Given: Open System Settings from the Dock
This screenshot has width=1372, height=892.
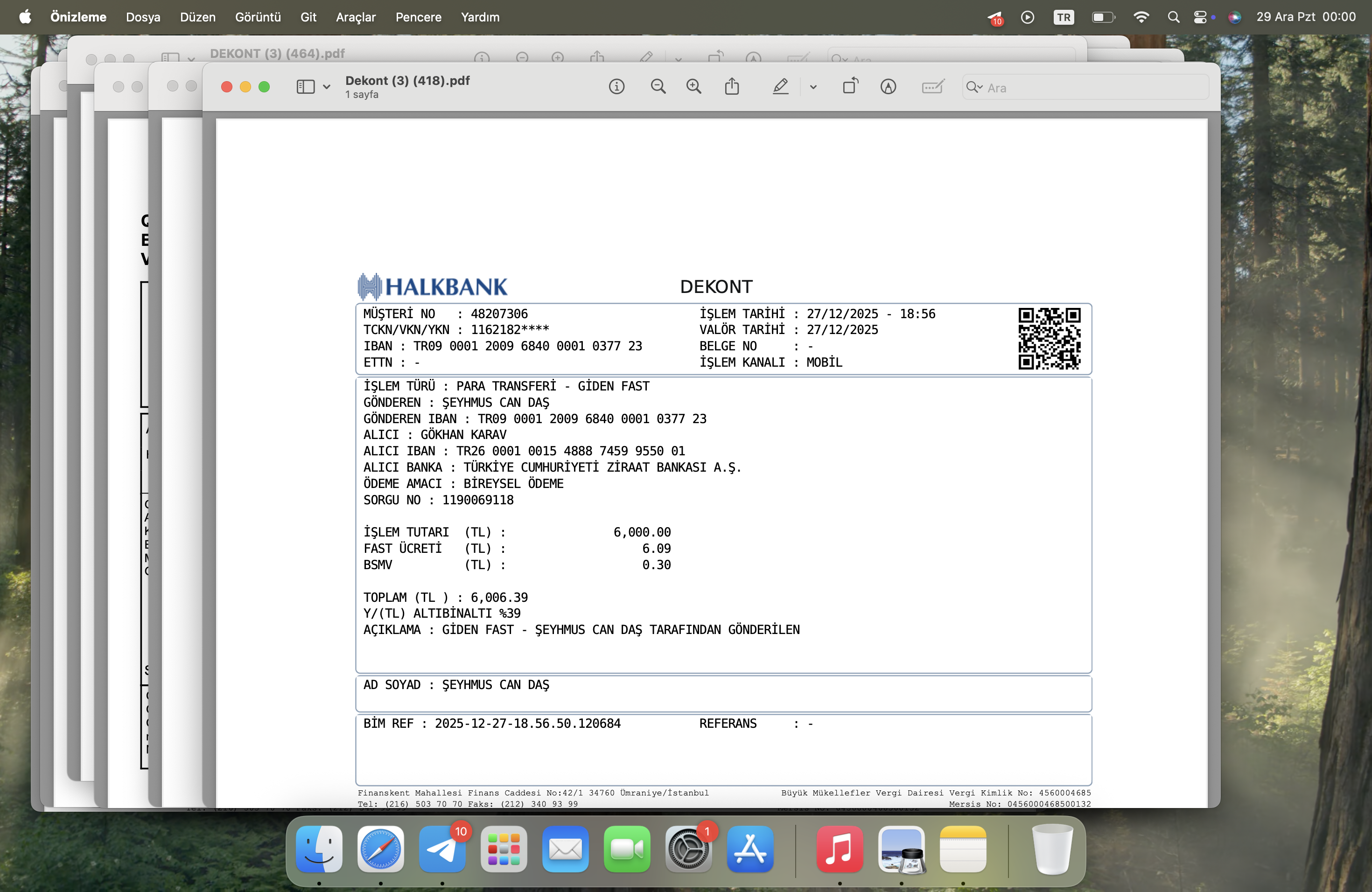Looking at the screenshot, I should [x=689, y=849].
